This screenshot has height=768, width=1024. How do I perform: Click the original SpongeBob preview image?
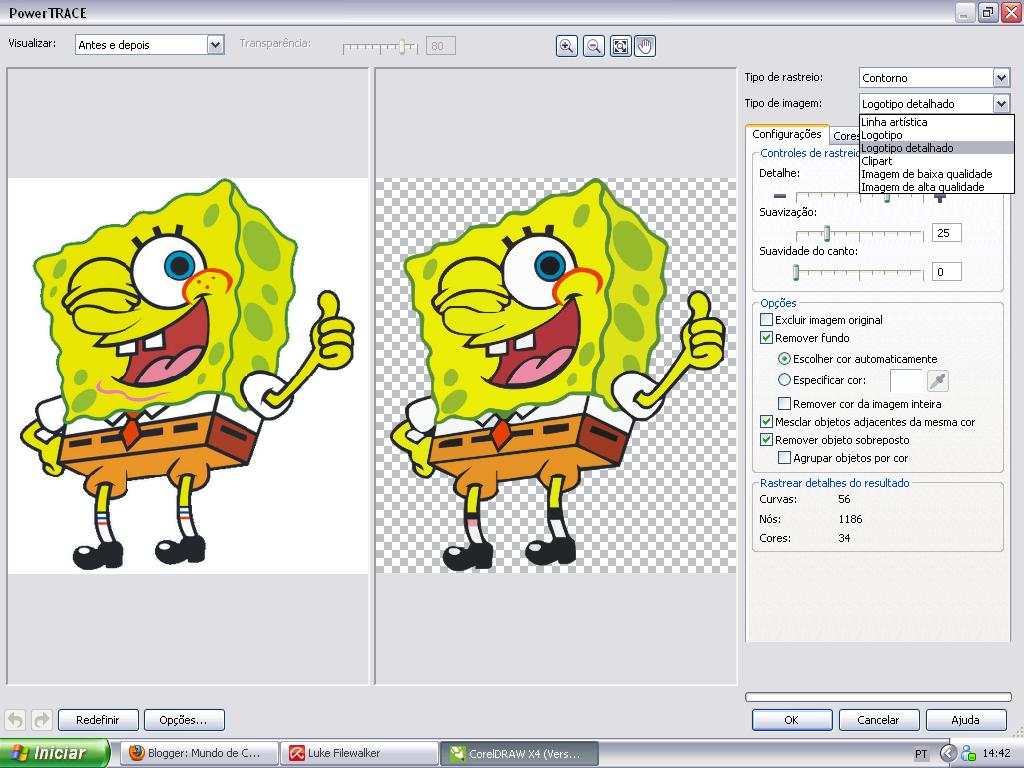[x=188, y=376]
